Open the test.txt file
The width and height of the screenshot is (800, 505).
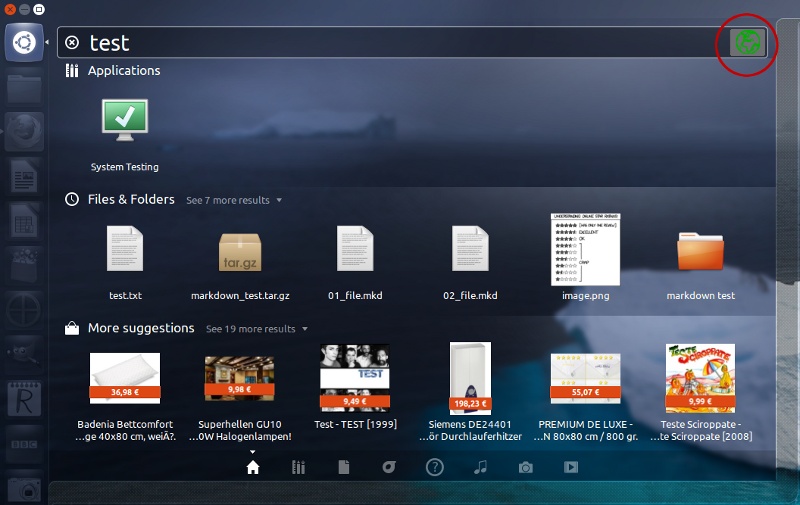[x=125, y=250]
